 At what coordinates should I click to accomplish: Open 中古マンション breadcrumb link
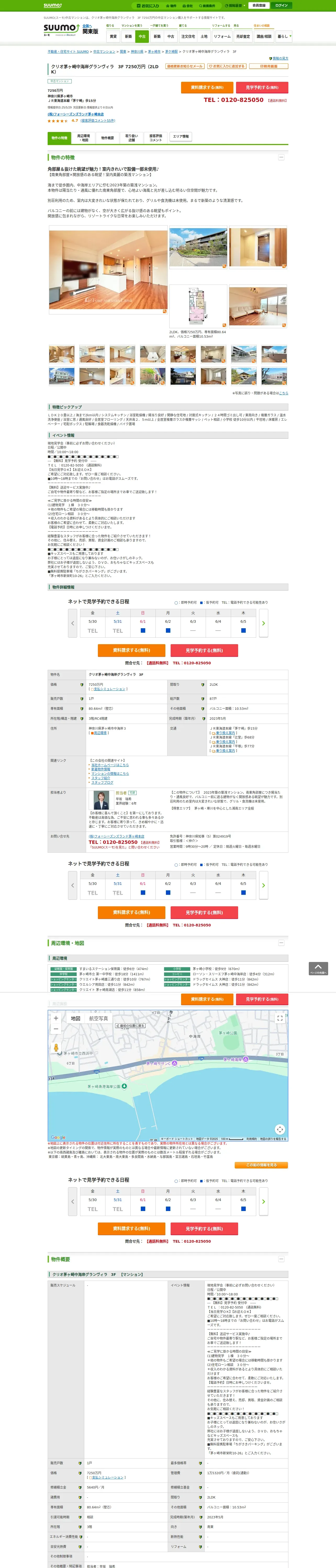click(x=104, y=52)
